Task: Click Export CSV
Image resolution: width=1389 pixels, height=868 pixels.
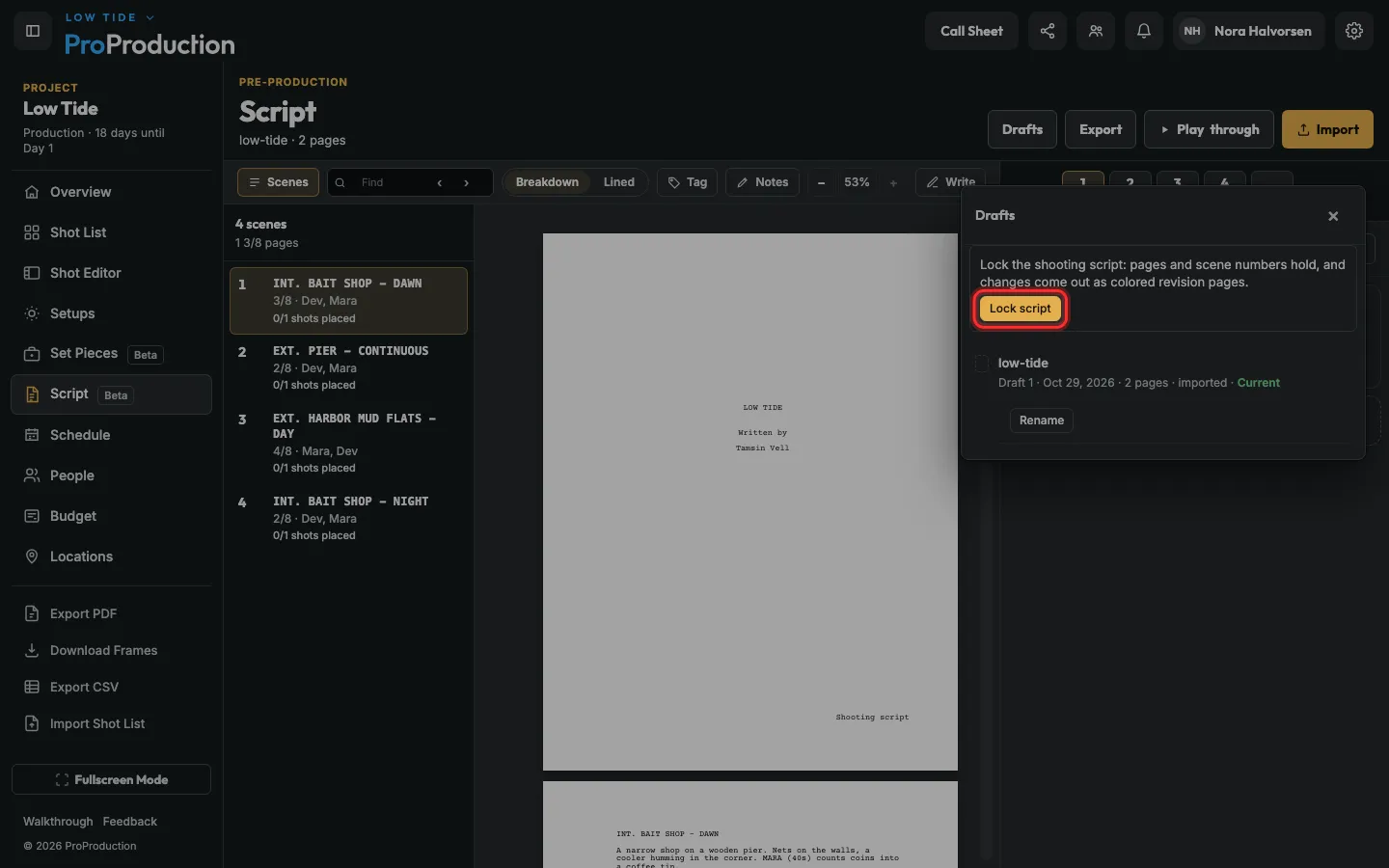Action: pyautogui.click(x=112, y=687)
